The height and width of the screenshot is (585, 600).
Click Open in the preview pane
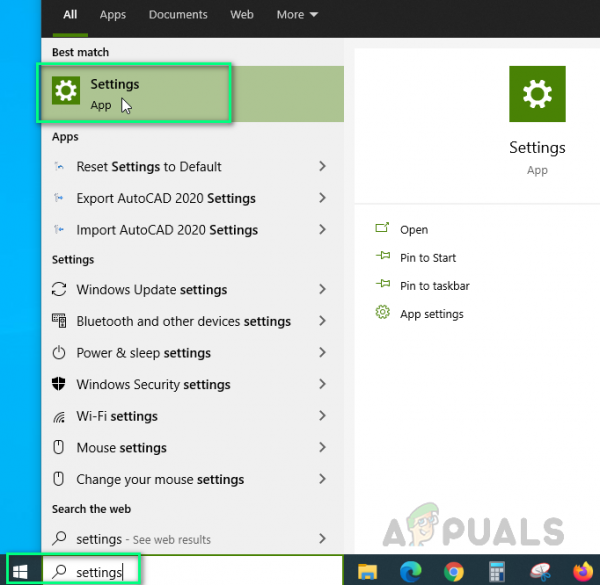(414, 230)
